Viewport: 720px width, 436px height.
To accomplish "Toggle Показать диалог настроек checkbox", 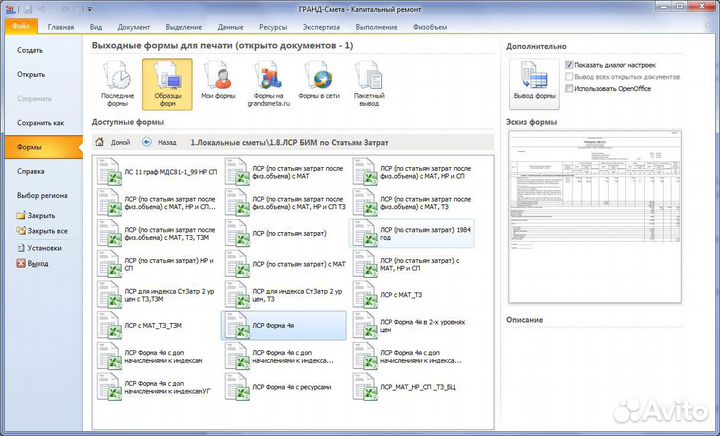I will (570, 65).
